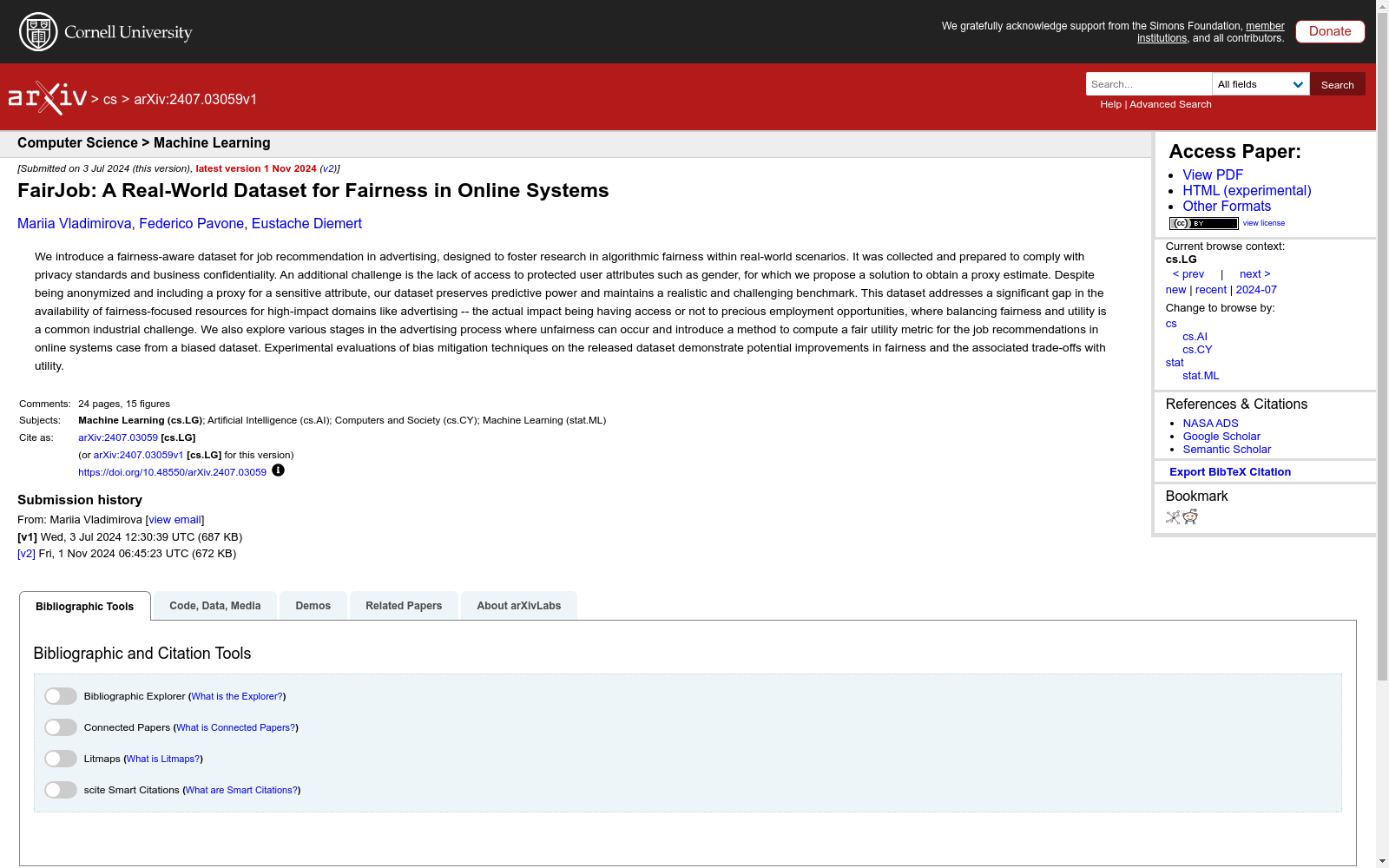Click the new listings link

[1175, 290]
